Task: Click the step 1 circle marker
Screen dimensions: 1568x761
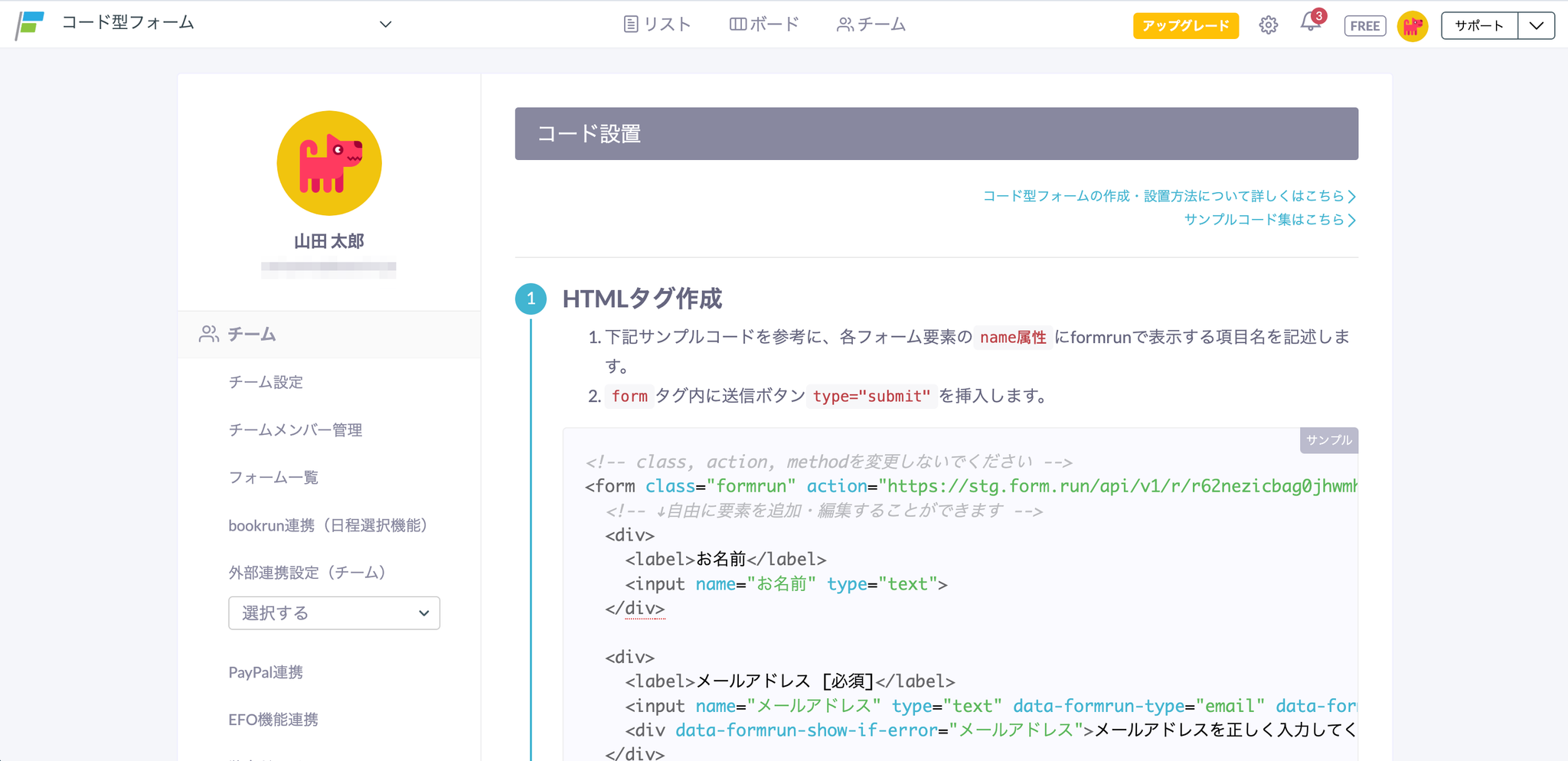Action: pos(531,299)
